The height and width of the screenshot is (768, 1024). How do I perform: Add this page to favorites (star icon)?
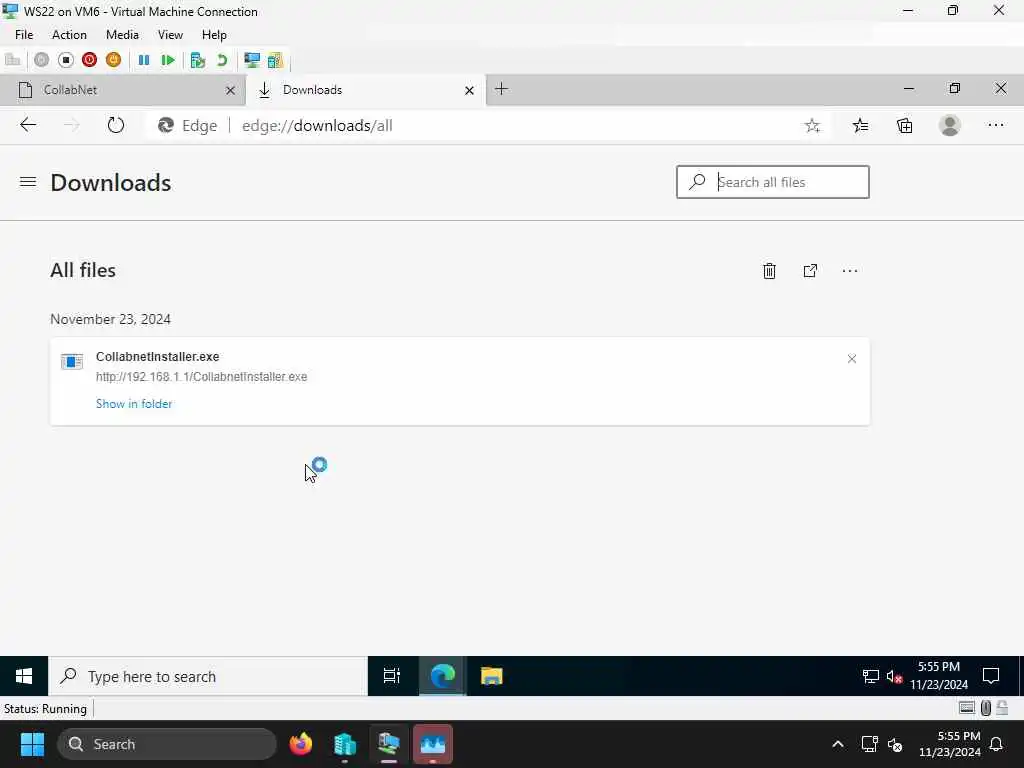[x=812, y=125]
